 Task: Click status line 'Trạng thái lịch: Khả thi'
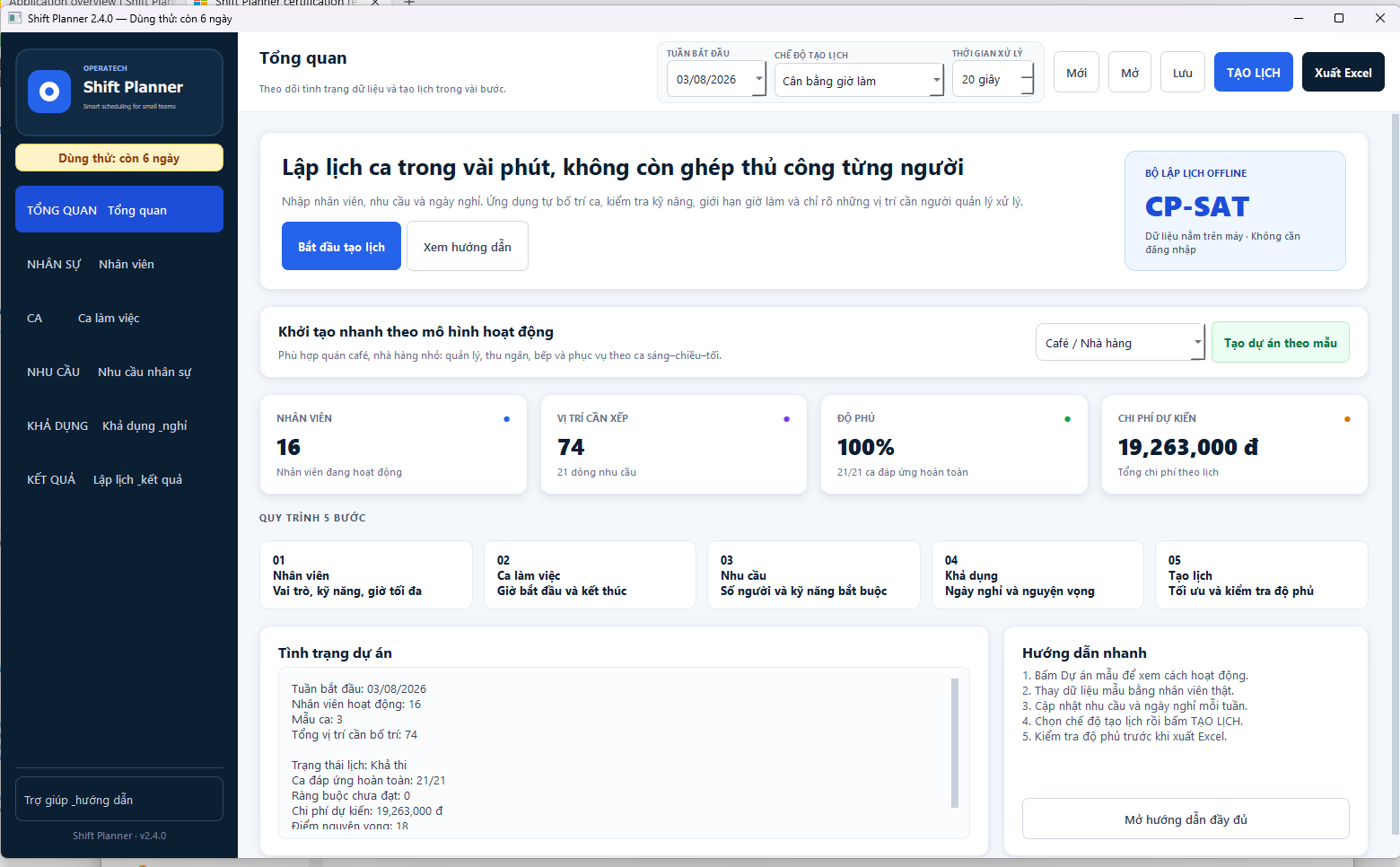point(349,765)
